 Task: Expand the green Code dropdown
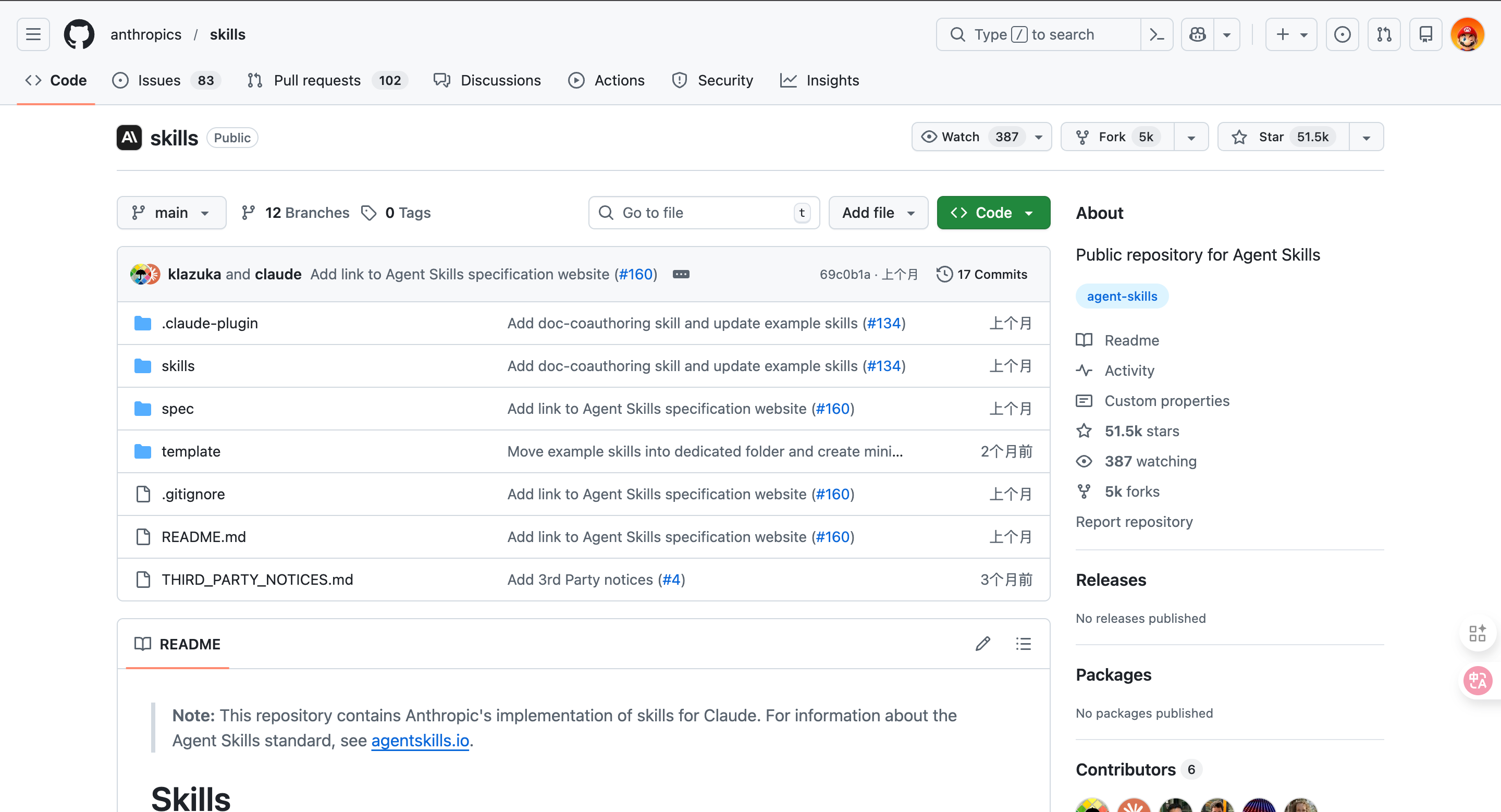(993, 213)
